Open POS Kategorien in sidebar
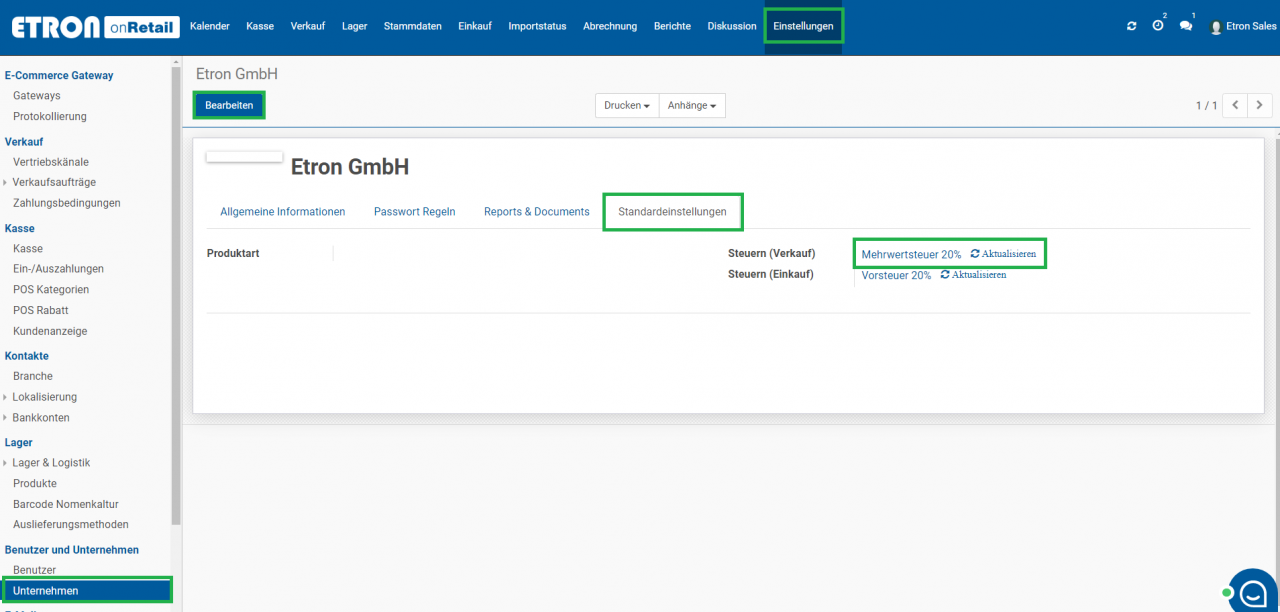 51,290
